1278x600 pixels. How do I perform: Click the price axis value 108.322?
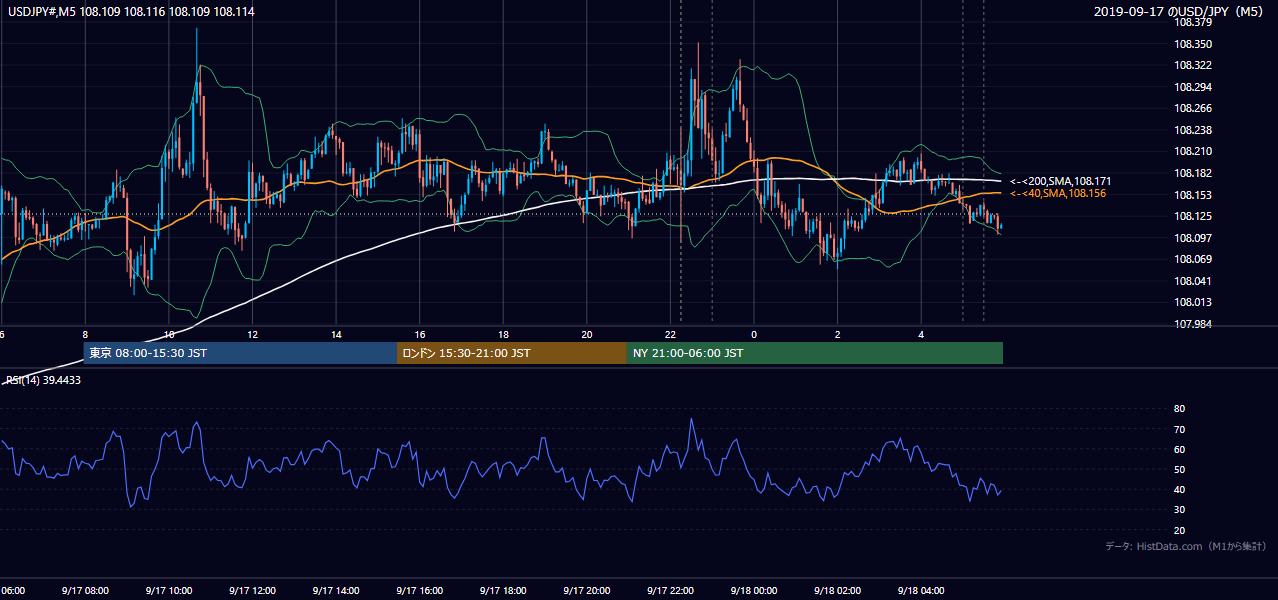pos(1195,66)
